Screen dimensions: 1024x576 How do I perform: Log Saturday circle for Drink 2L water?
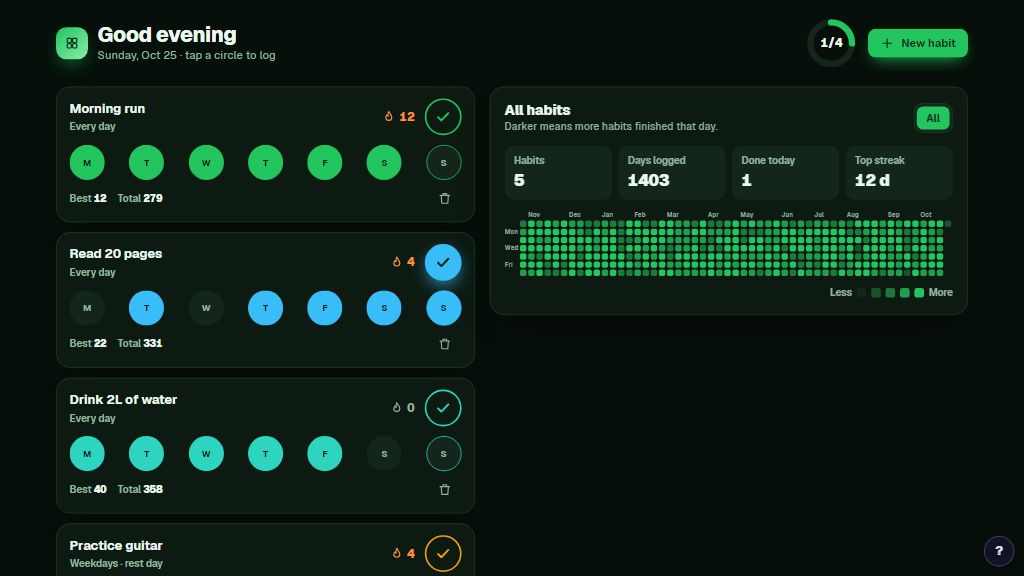384,454
